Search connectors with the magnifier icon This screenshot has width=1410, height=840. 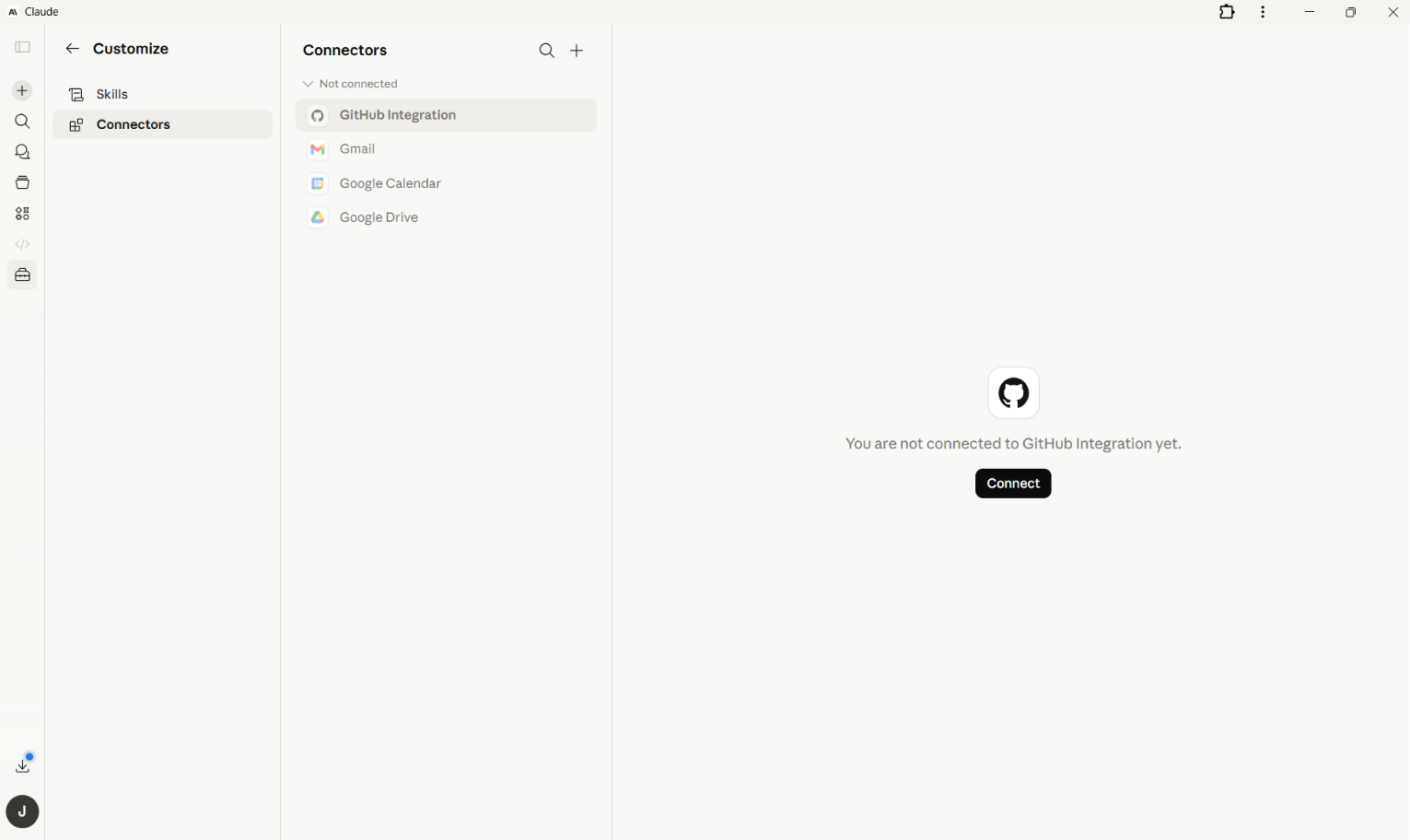[547, 51]
